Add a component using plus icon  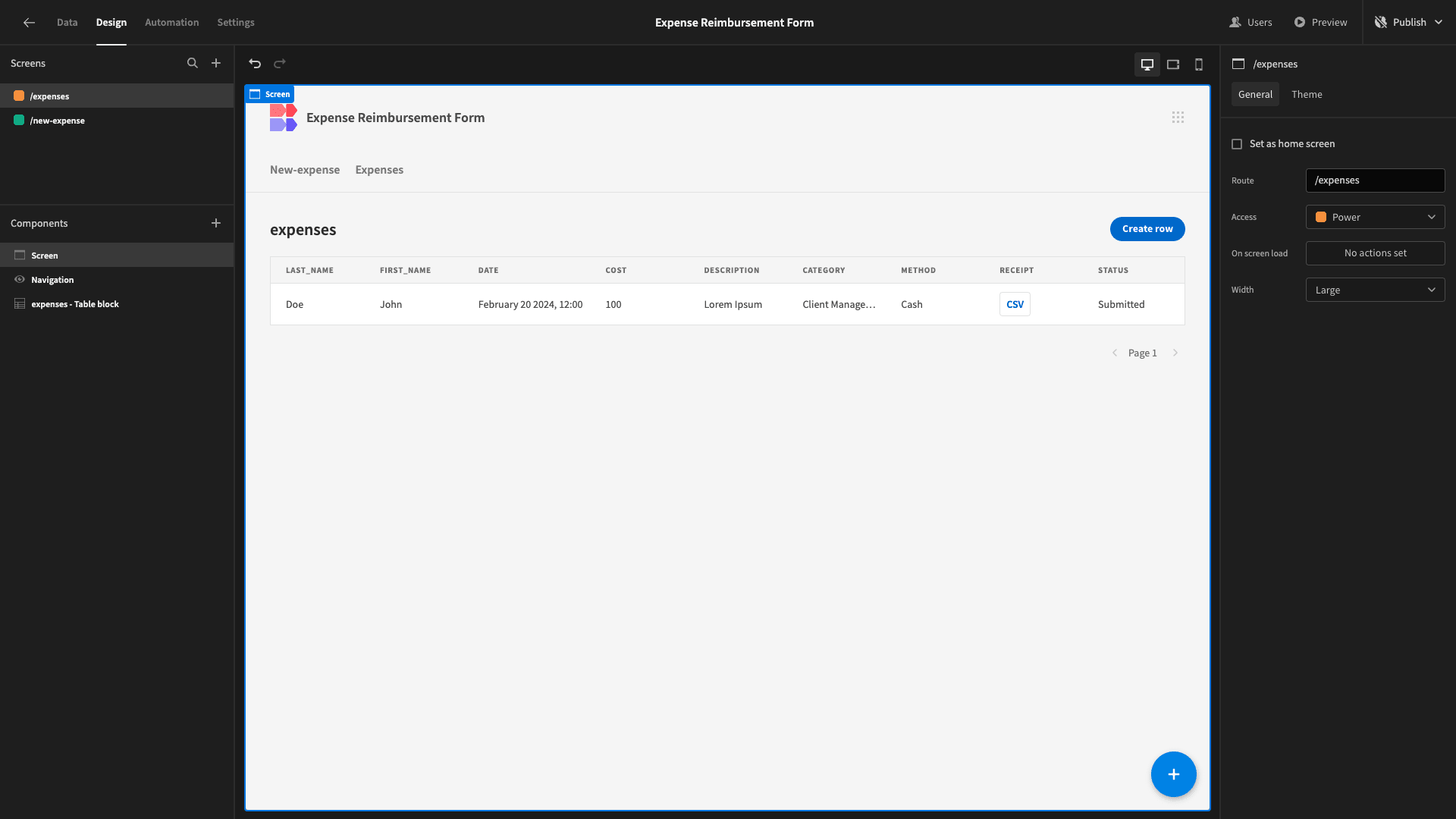pos(216,223)
